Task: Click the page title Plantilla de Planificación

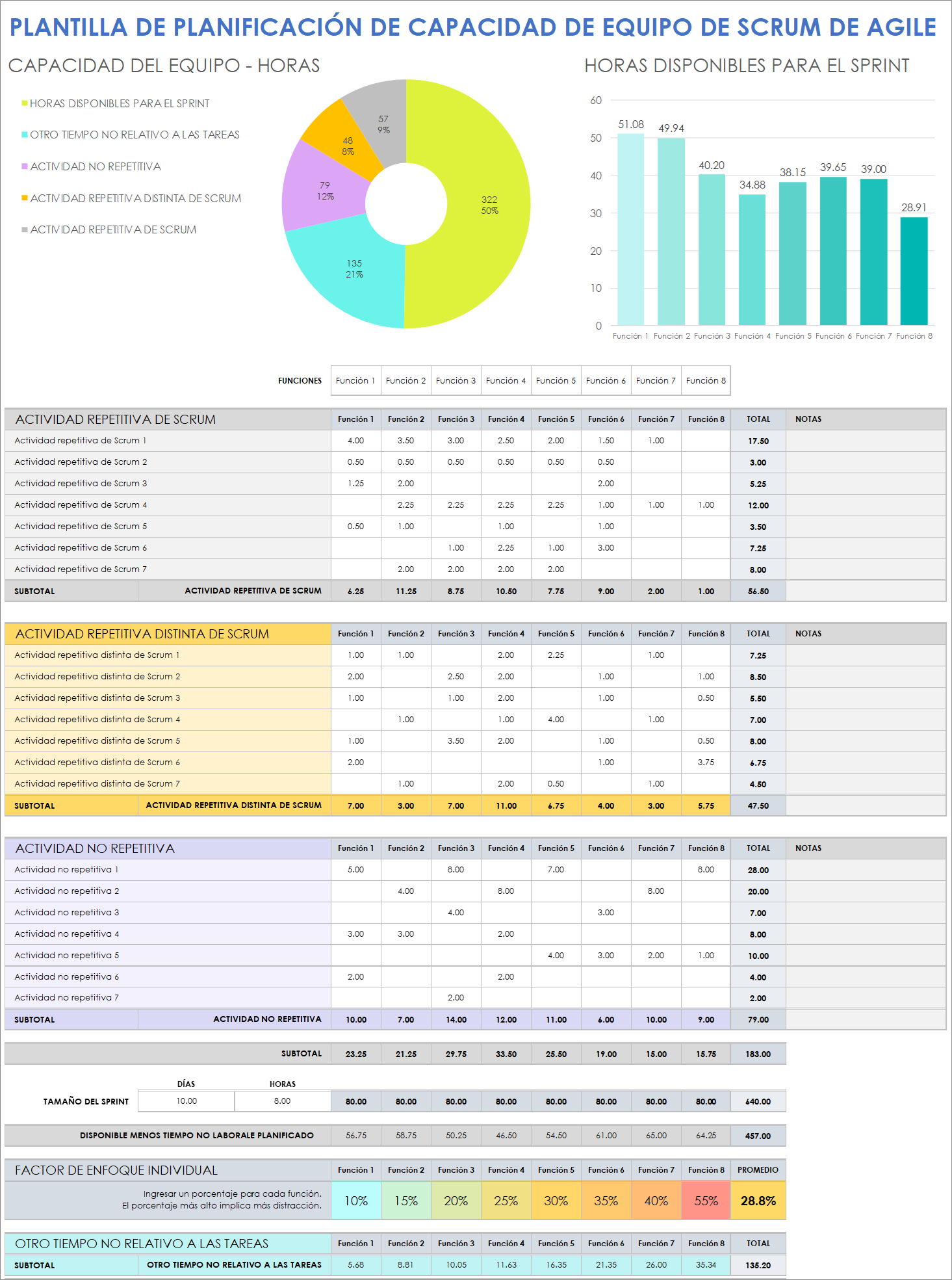Action: [472, 27]
